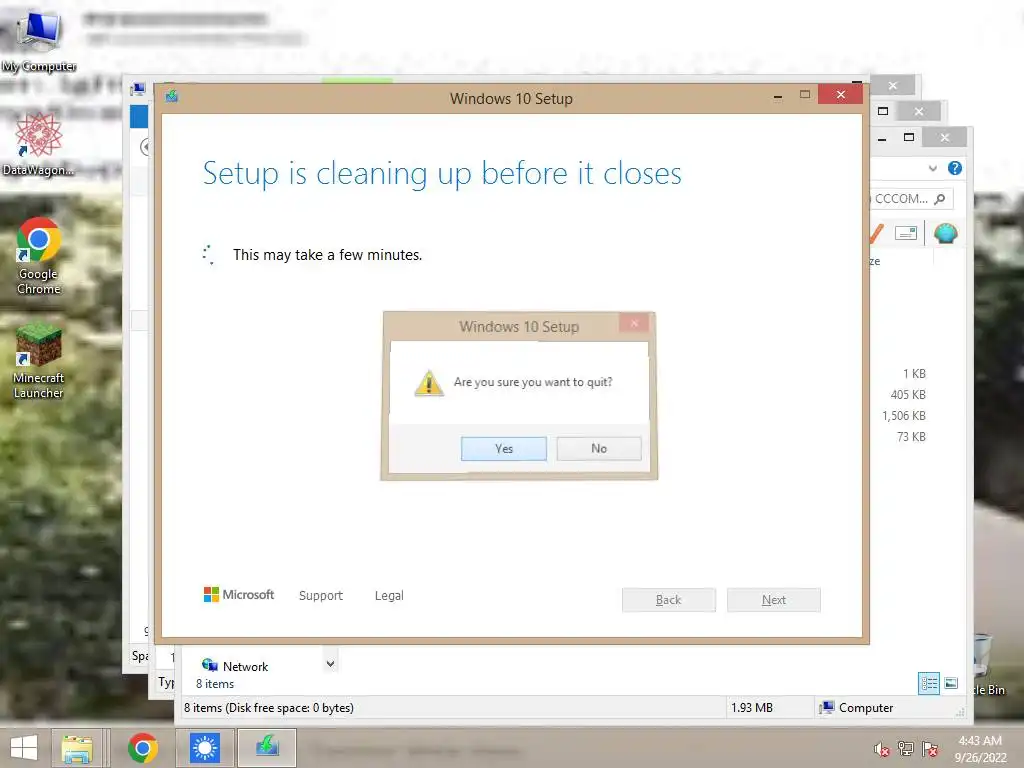Open the DataWagon desktop shortcut
The image size is (1024, 768).
[x=39, y=144]
